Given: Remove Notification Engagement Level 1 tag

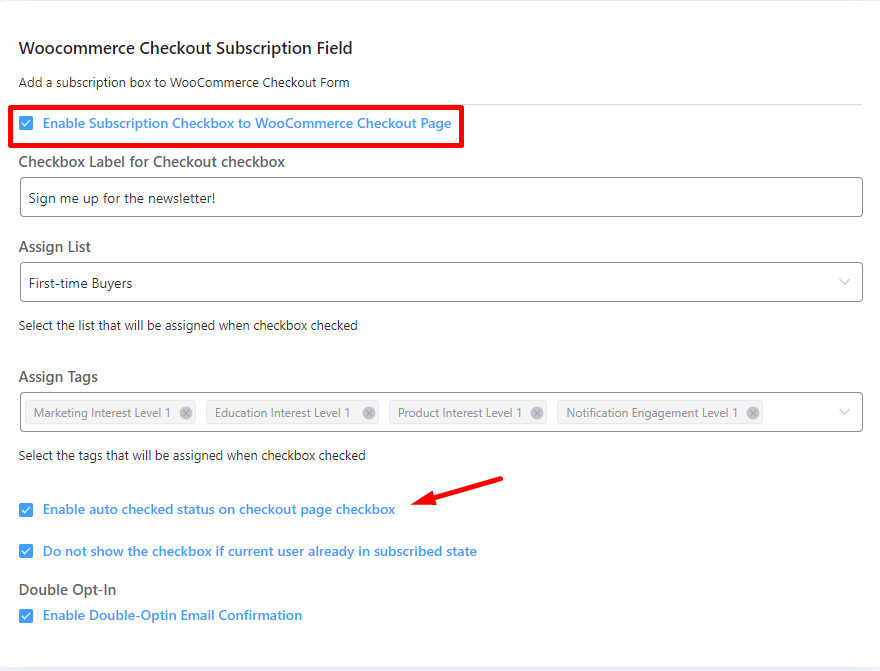Looking at the screenshot, I should [753, 413].
